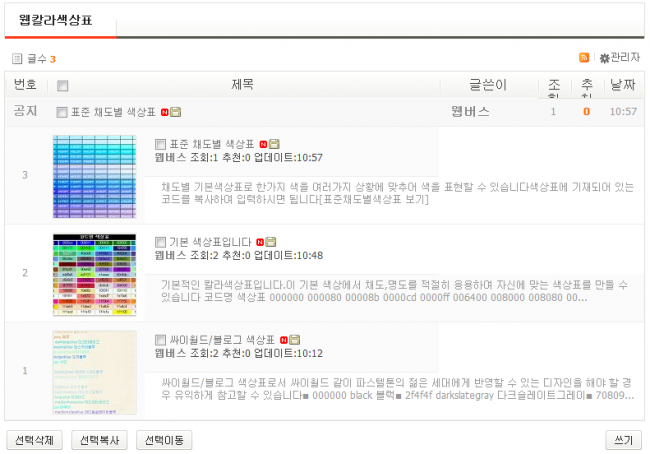650x454 pixels.
Task: Click the 글쓴이 column header
Action: pyautogui.click(x=488, y=85)
